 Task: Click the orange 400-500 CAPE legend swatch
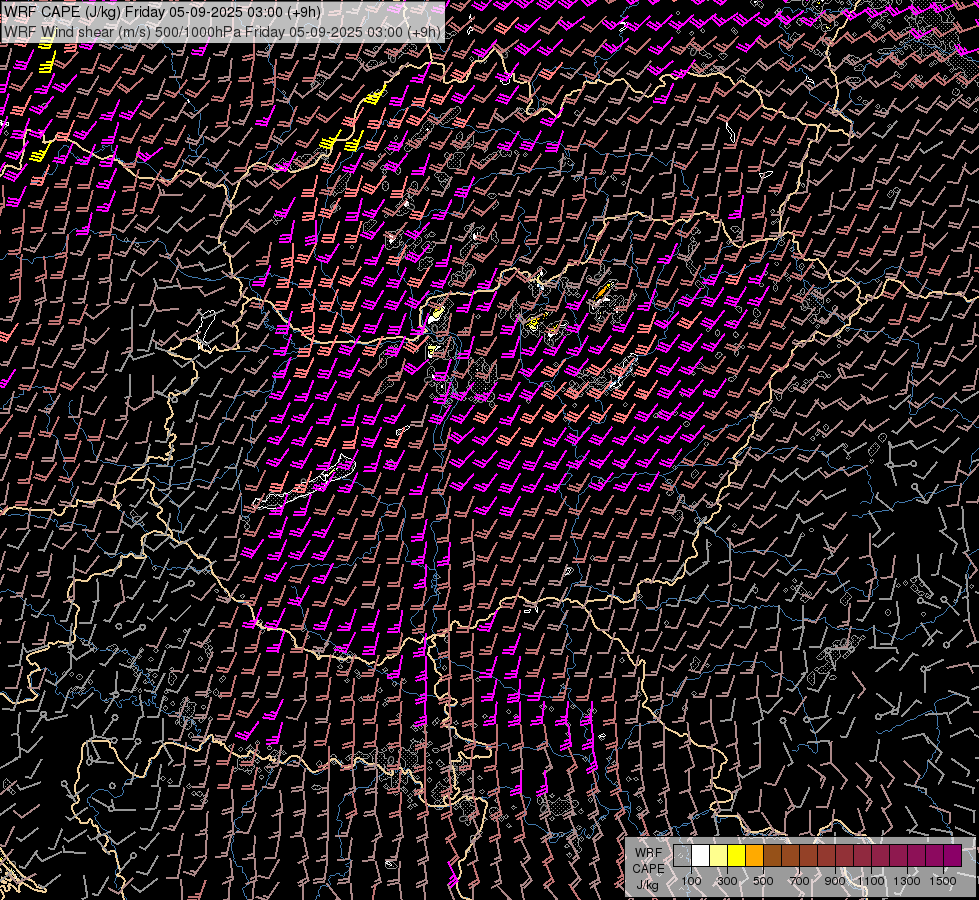pos(754,856)
